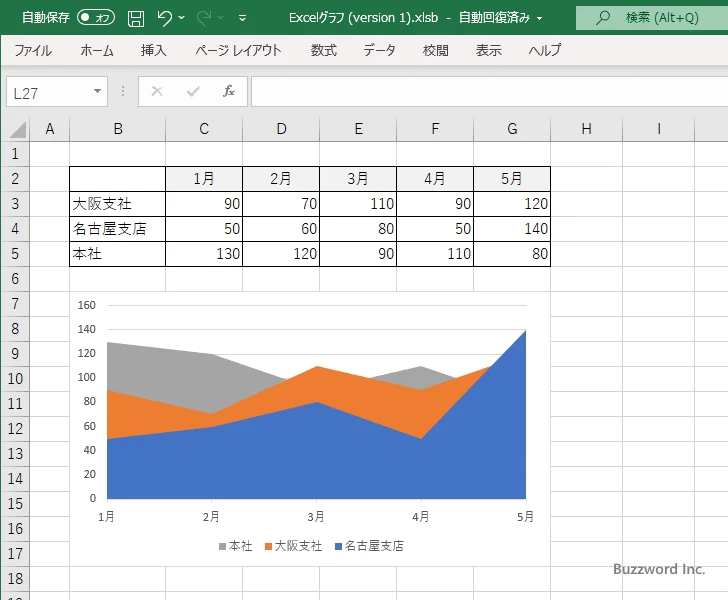The image size is (728, 600).
Task: Open the Redo history dropdown arrow
Action: pos(221,18)
